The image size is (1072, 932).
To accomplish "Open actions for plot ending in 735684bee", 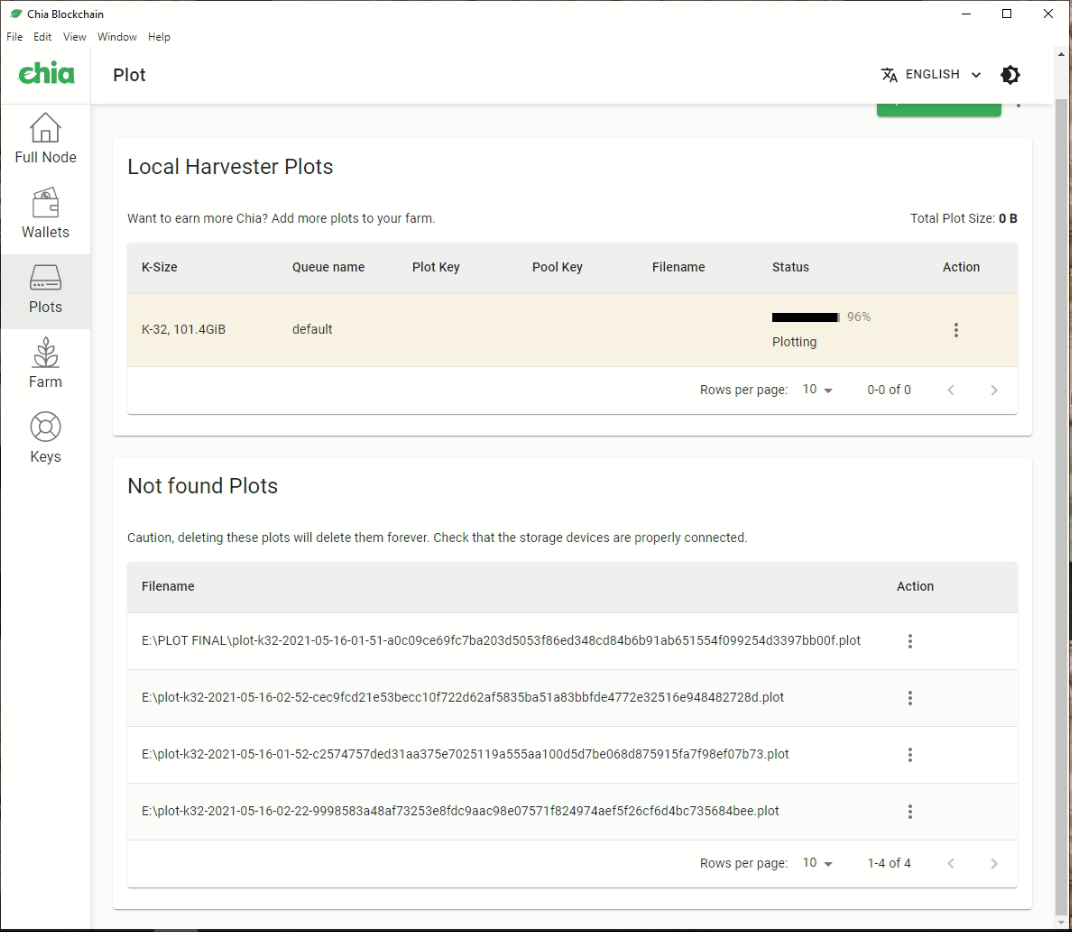I will point(910,811).
